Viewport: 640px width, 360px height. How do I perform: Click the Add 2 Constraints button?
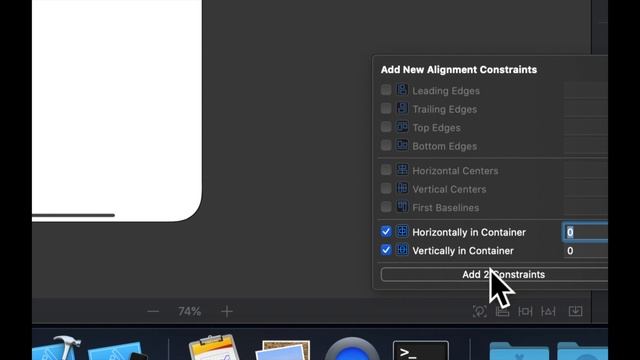494,274
